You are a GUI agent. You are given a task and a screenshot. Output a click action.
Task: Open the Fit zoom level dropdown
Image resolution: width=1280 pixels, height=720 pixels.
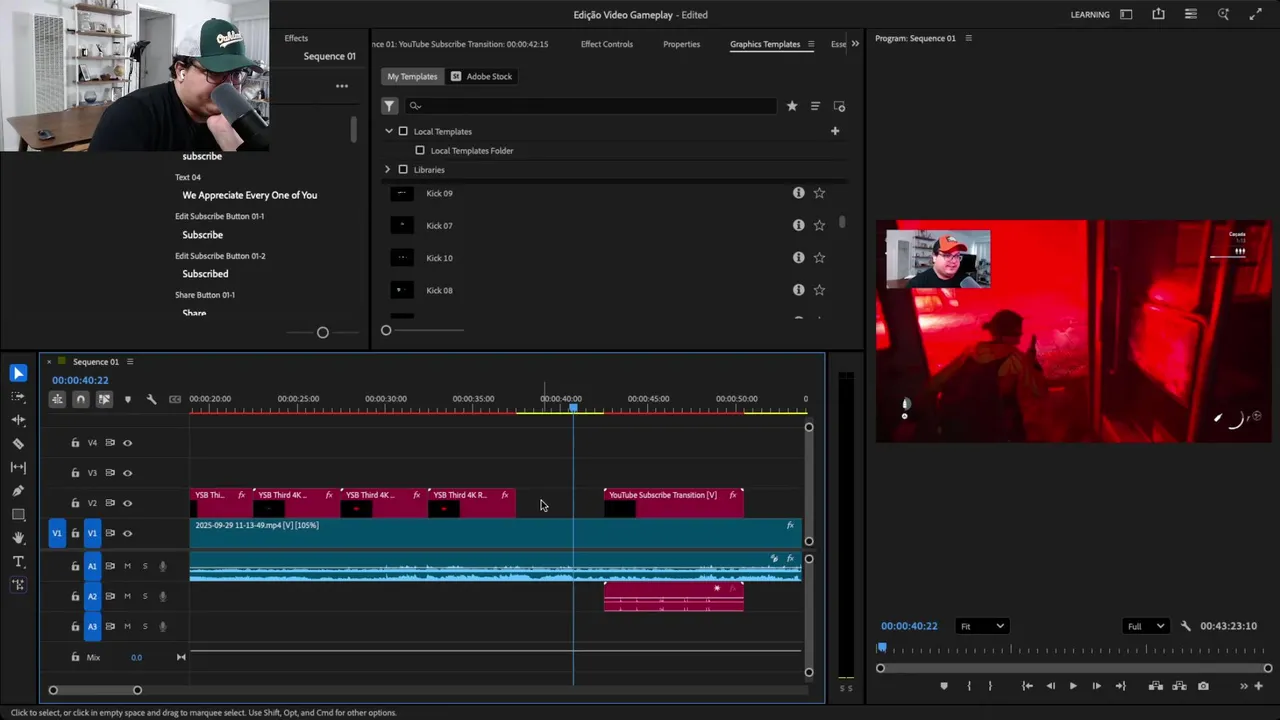(982, 626)
